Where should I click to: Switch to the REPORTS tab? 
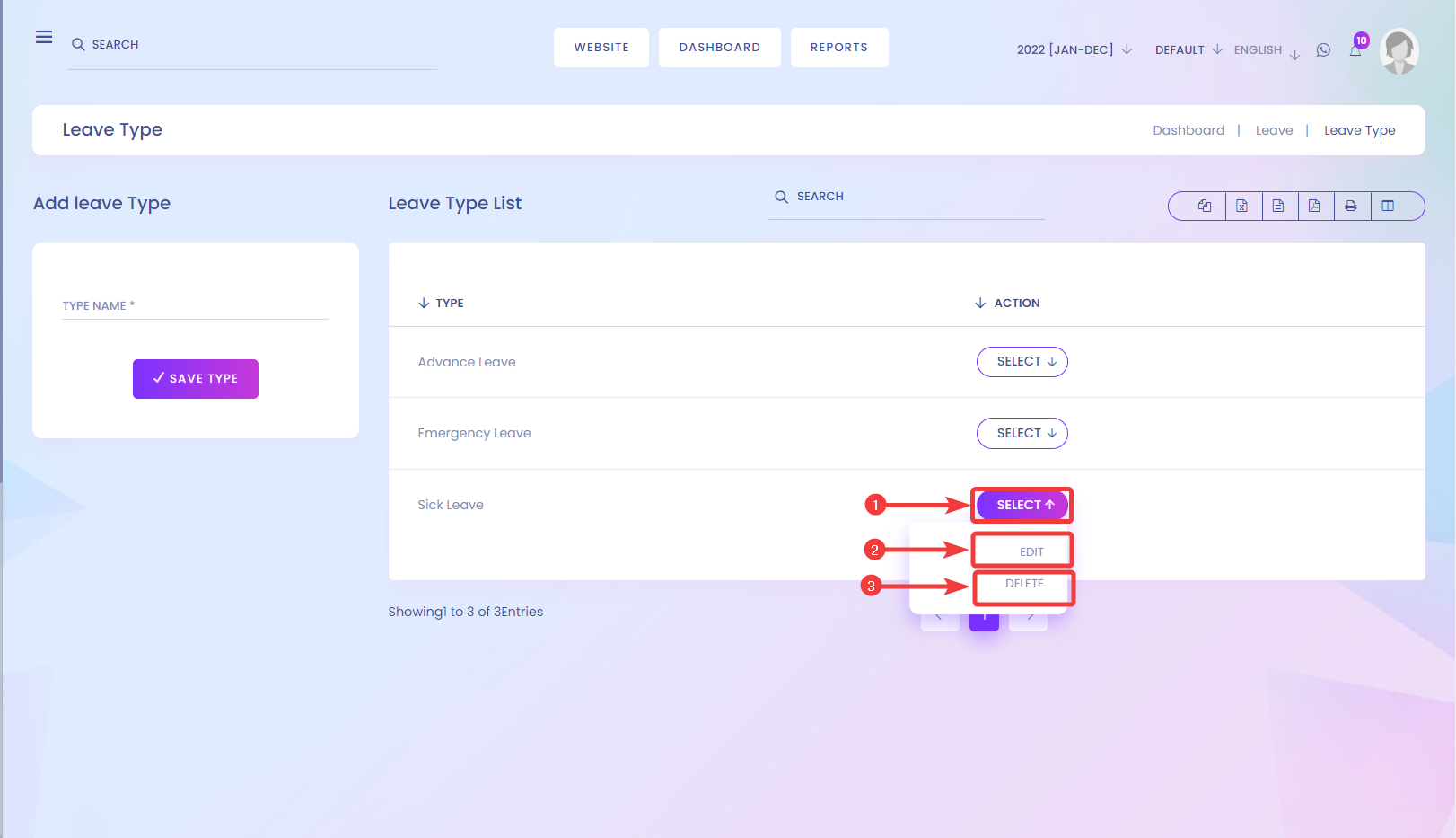click(838, 47)
